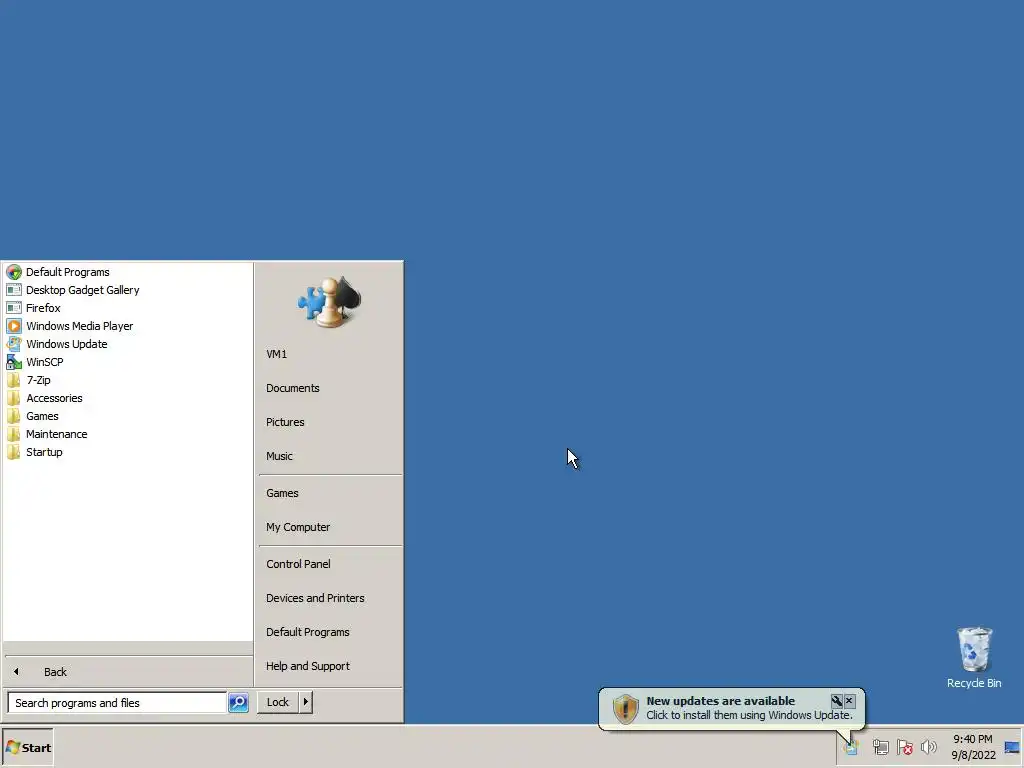Click the Accessories folder icon
Viewport: 1024px width, 768px height.
(x=14, y=398)
